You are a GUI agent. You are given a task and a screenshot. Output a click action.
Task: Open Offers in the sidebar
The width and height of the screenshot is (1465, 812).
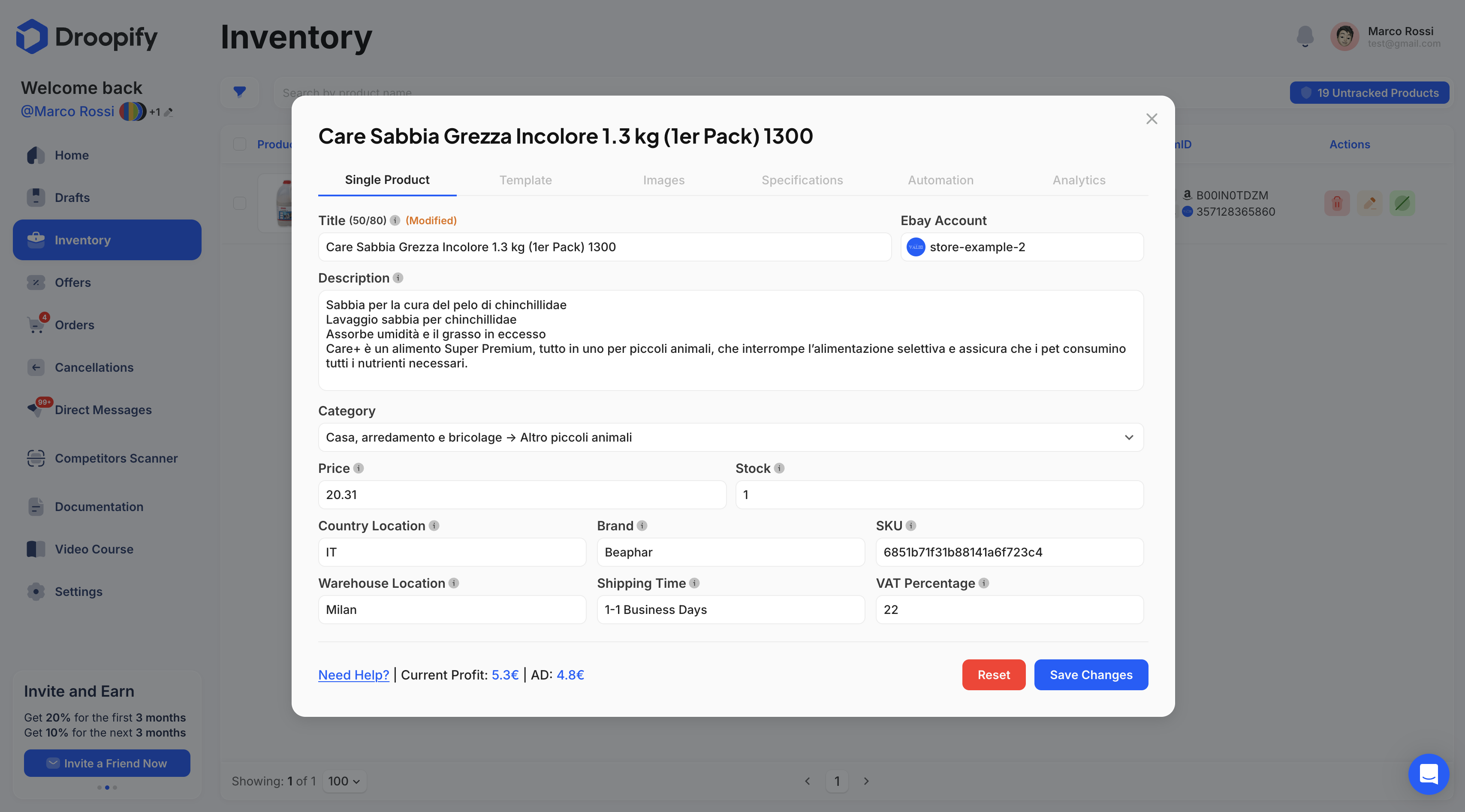click(x=72, y=283)
